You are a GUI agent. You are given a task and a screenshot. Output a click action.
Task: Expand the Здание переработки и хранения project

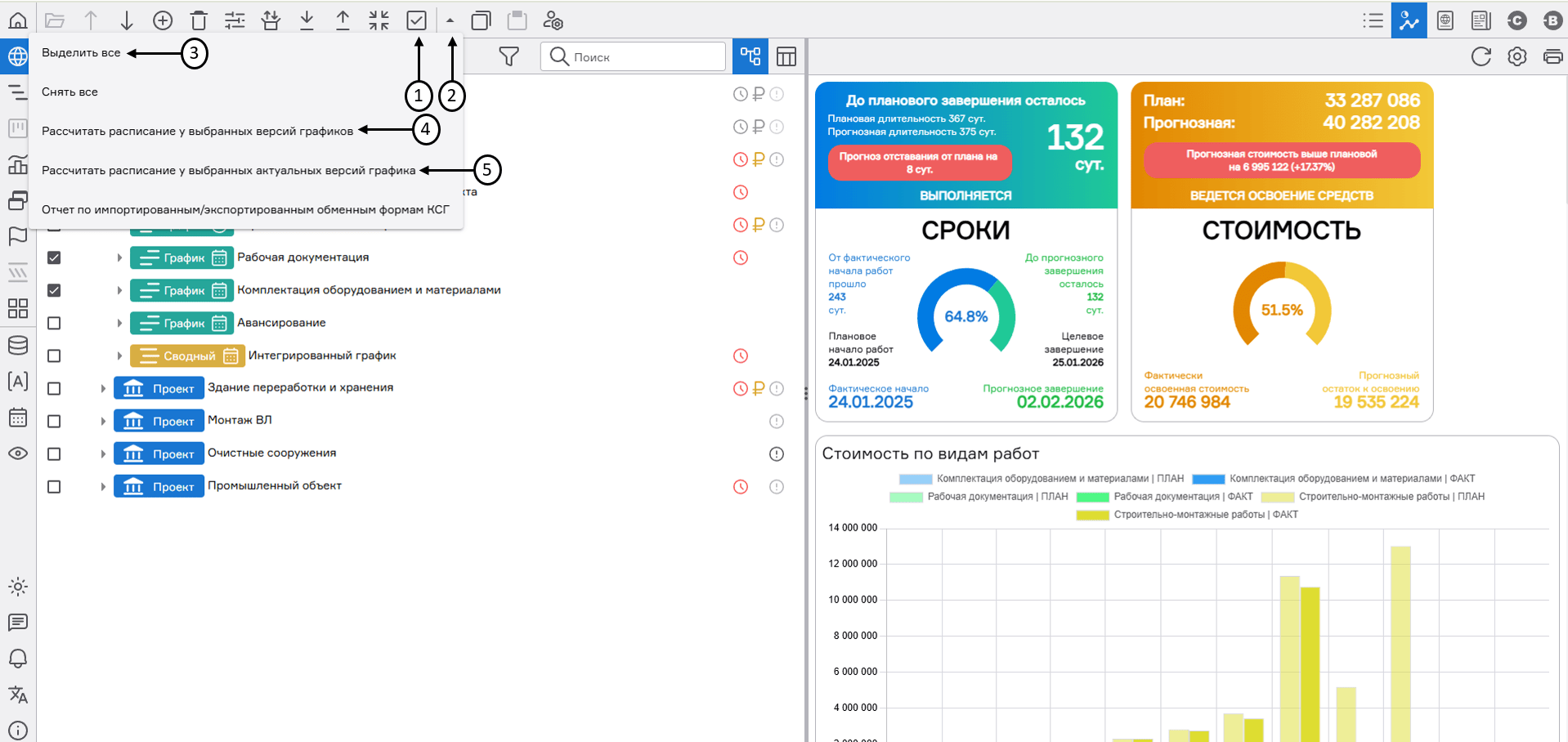tap(103, 388)
